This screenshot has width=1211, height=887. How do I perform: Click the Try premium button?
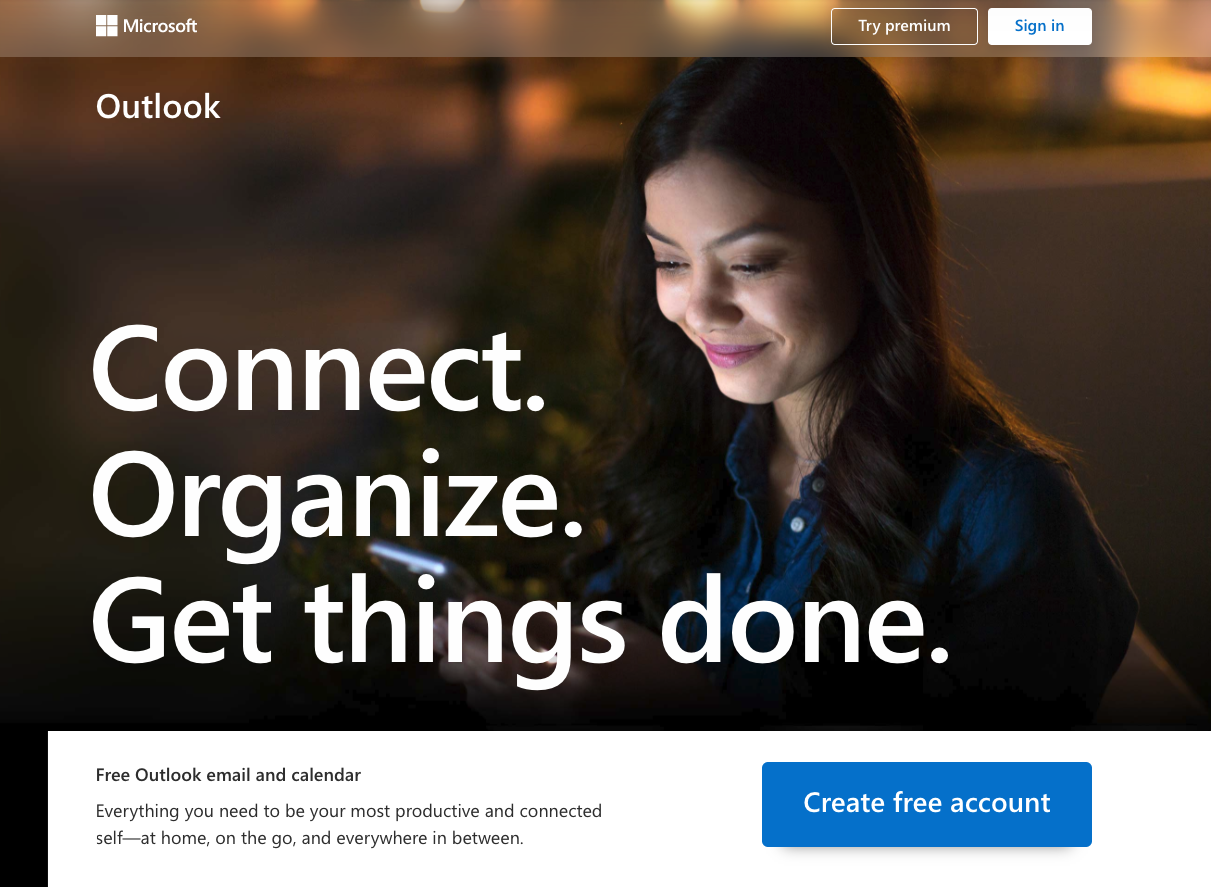[x=904, y=26]
